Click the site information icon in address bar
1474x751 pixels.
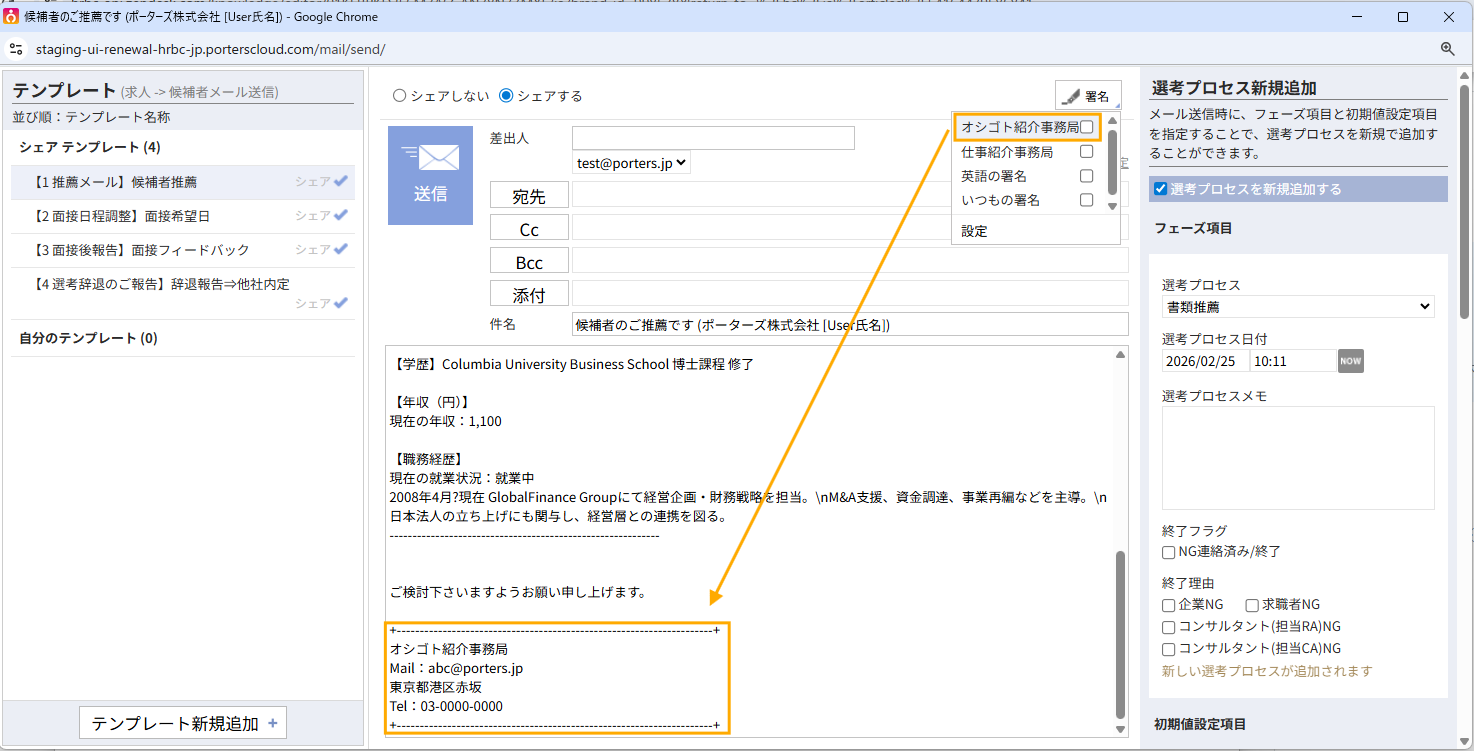tap(16, 49)
